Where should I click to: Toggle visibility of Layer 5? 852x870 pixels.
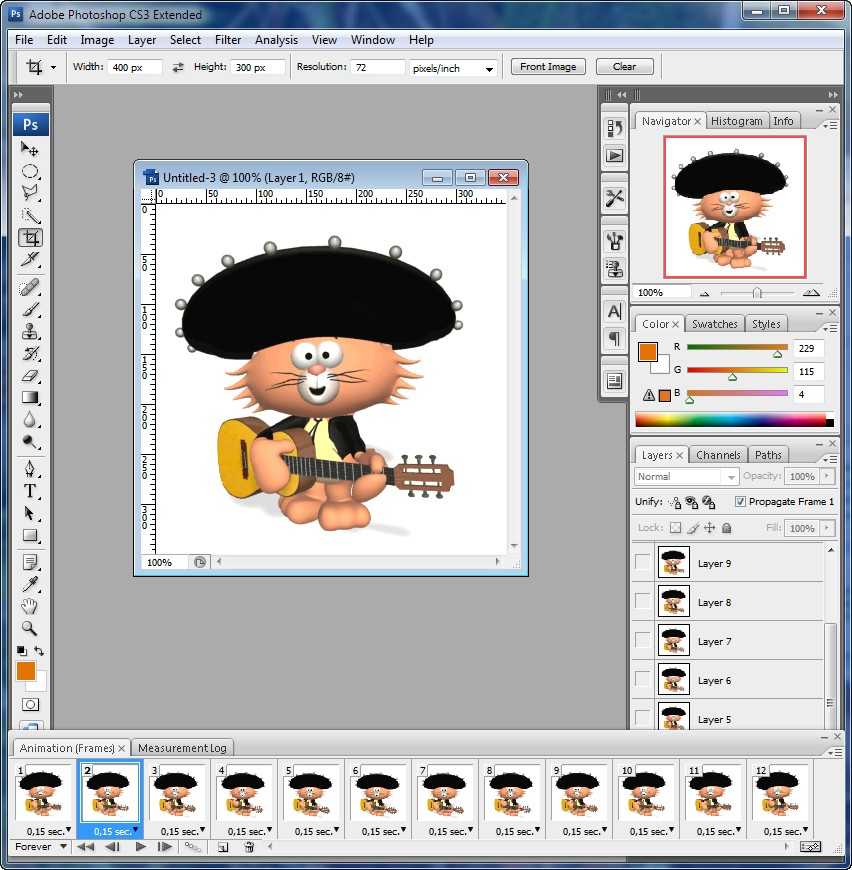(642, 717)
